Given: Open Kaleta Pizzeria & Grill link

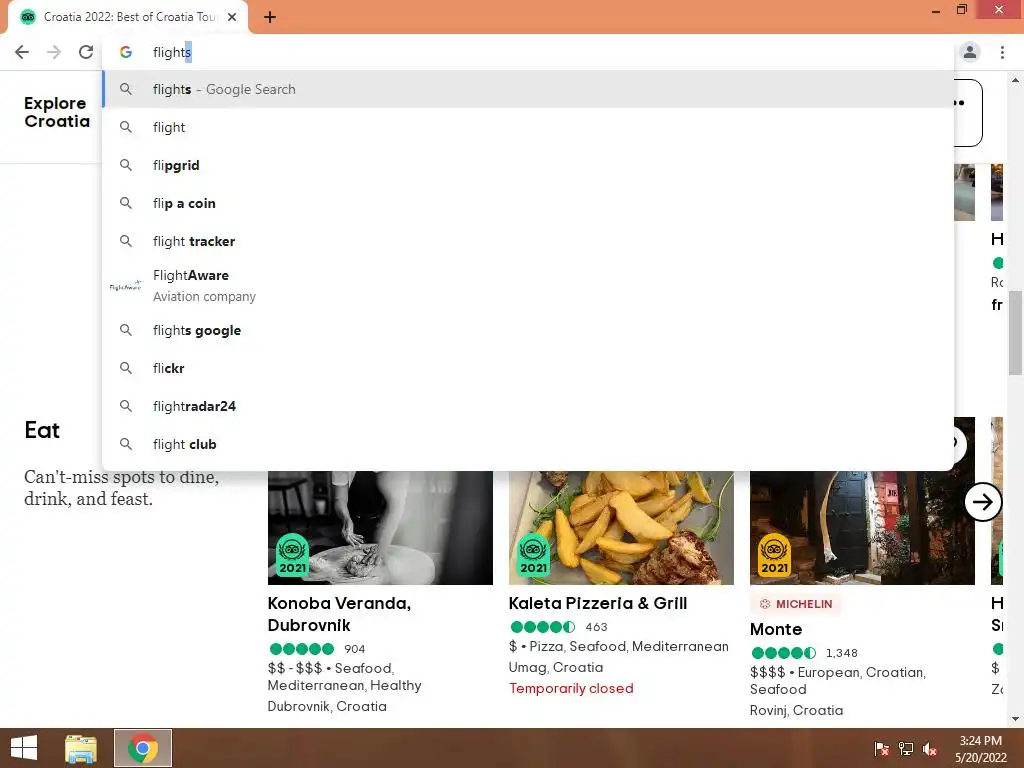Looking at the screenshot, I should 598,603.
